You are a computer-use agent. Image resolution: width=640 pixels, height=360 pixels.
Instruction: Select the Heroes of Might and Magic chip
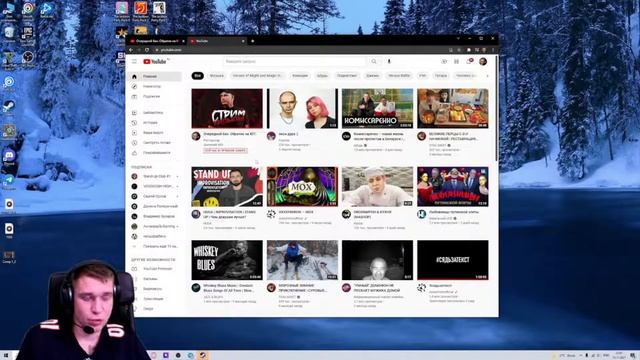(x=257, y=76)
